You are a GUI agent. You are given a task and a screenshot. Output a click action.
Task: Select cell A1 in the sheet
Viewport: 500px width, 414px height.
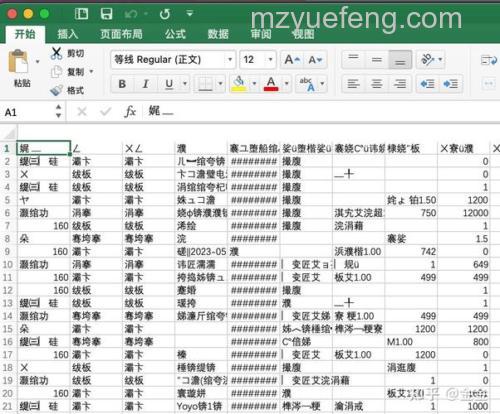click(x=44, y=148)
